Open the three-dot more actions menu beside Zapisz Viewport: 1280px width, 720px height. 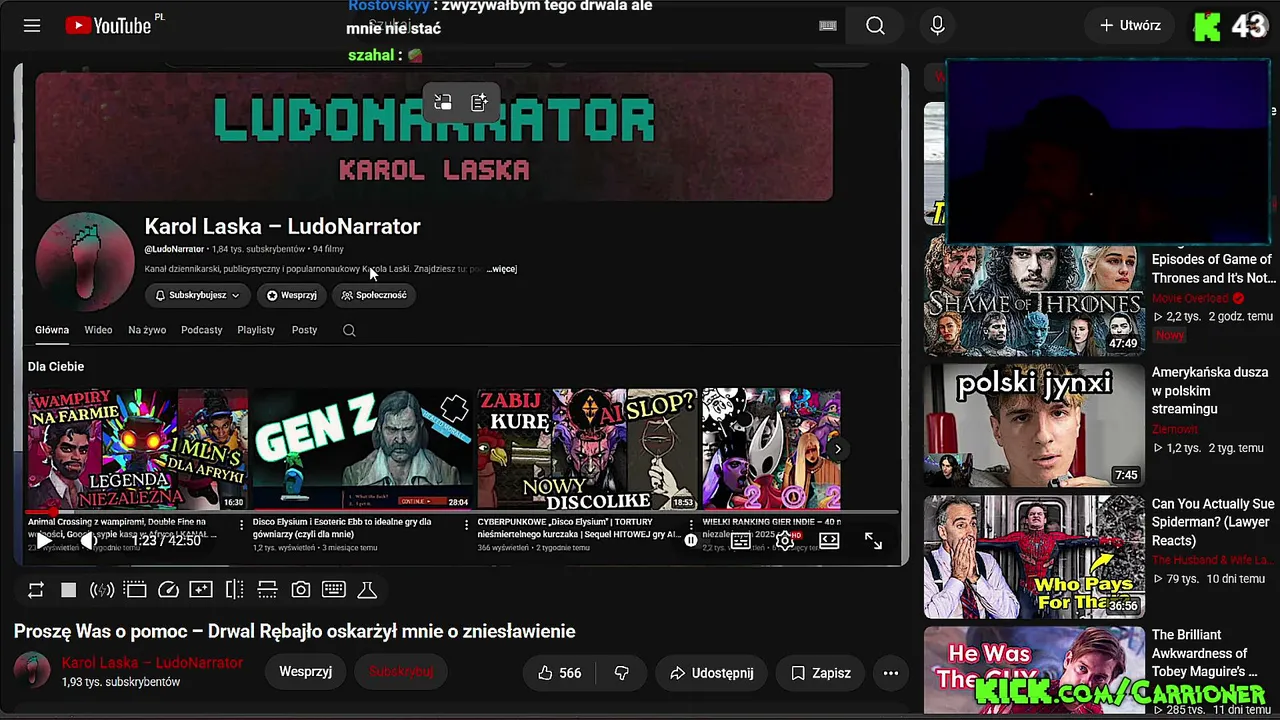click(x=891, y=673)
